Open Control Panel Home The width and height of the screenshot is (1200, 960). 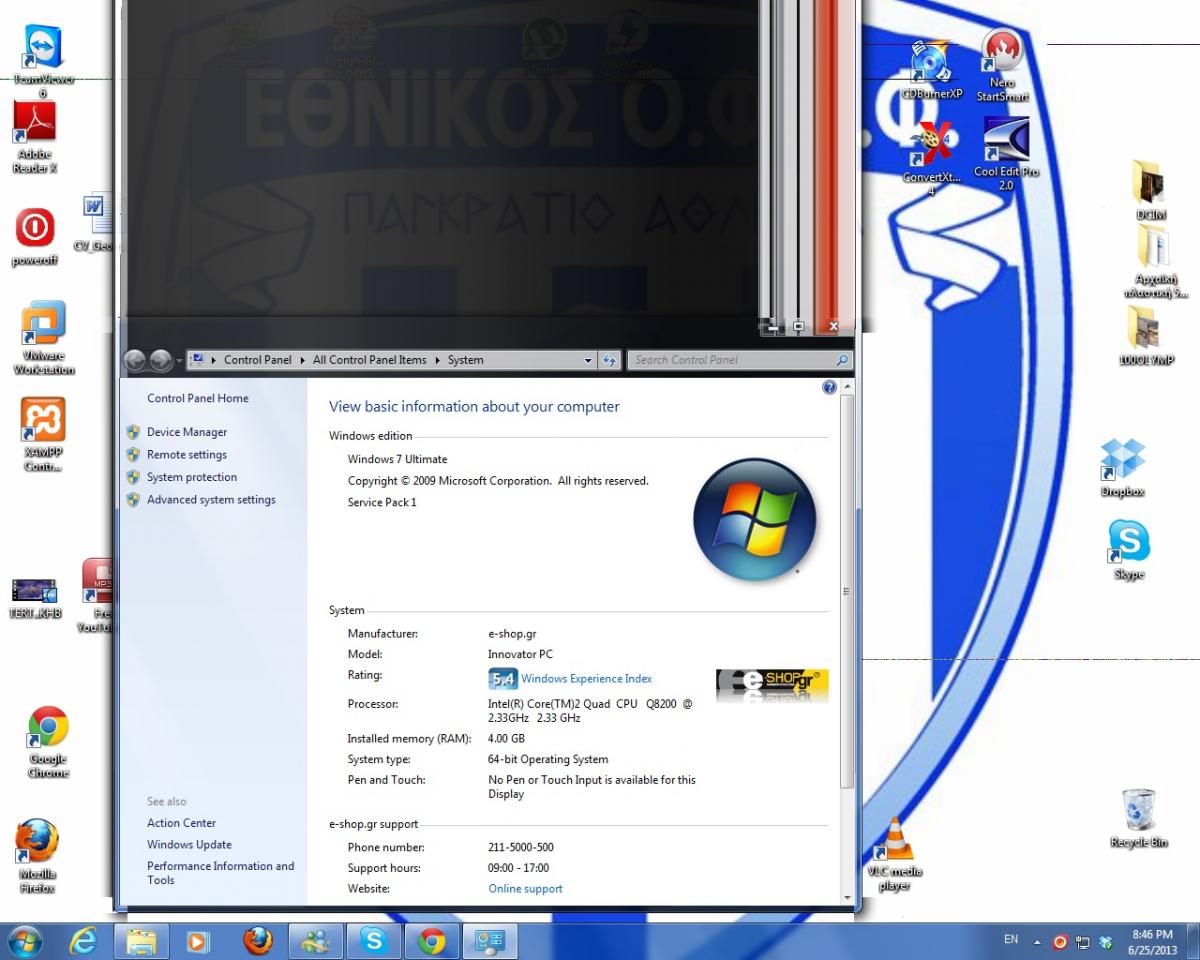[x=197, y=398]
